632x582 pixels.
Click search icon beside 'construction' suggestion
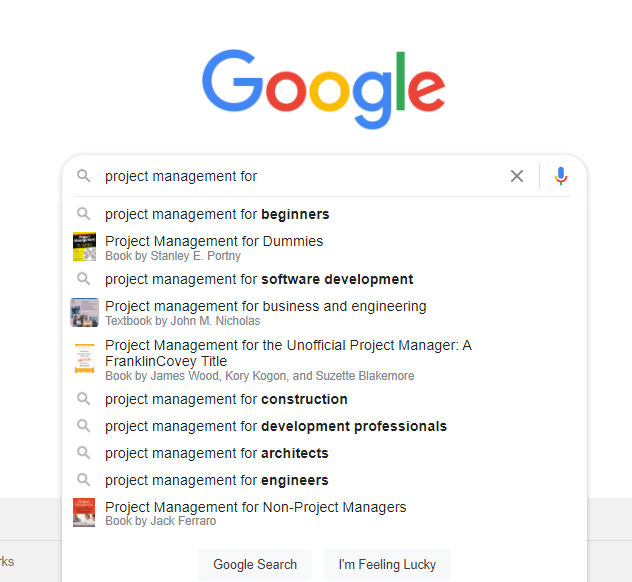tap(84, 399)
